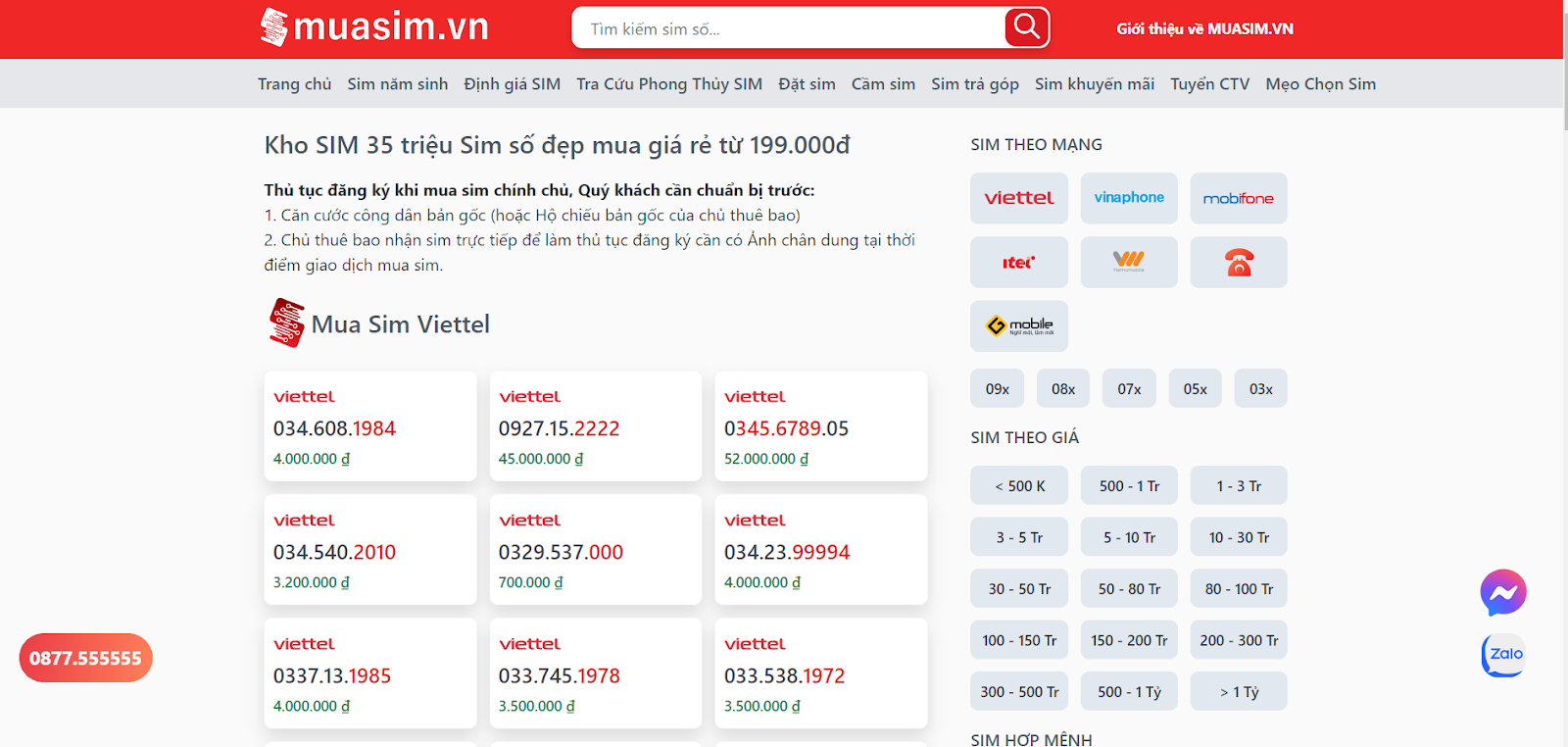This screenshot has height=747, width=1568.
Task: Select the Vietnamobile network logo
Action: [x=1129, y=262]
